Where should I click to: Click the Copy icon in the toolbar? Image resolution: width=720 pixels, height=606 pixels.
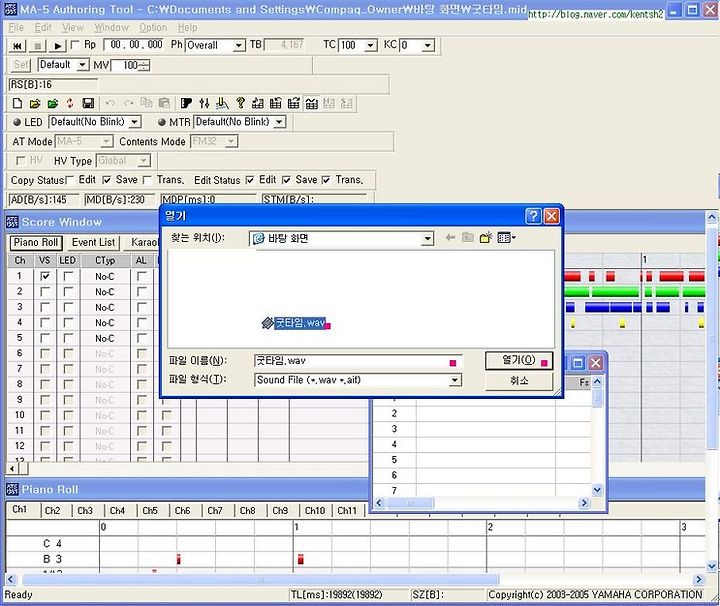(146, 104)
